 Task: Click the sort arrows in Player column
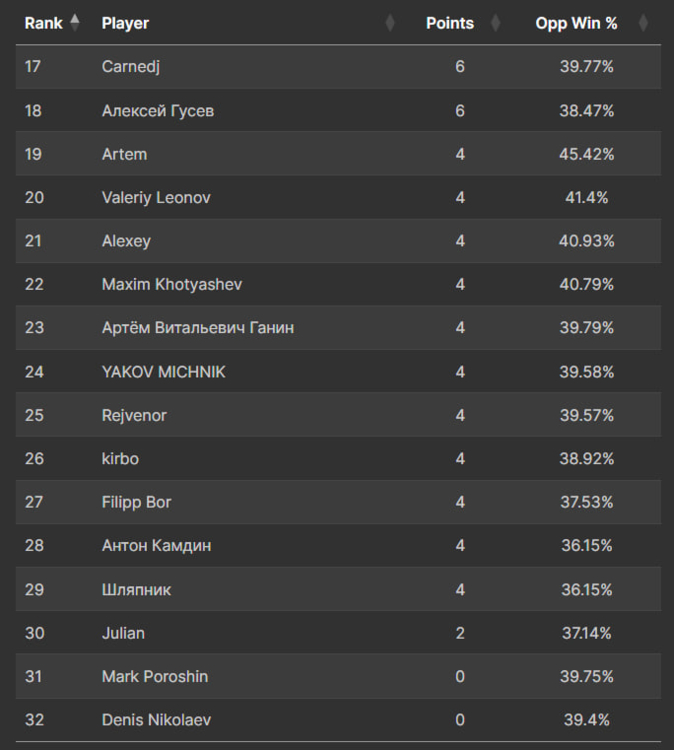tap(390, 23)
